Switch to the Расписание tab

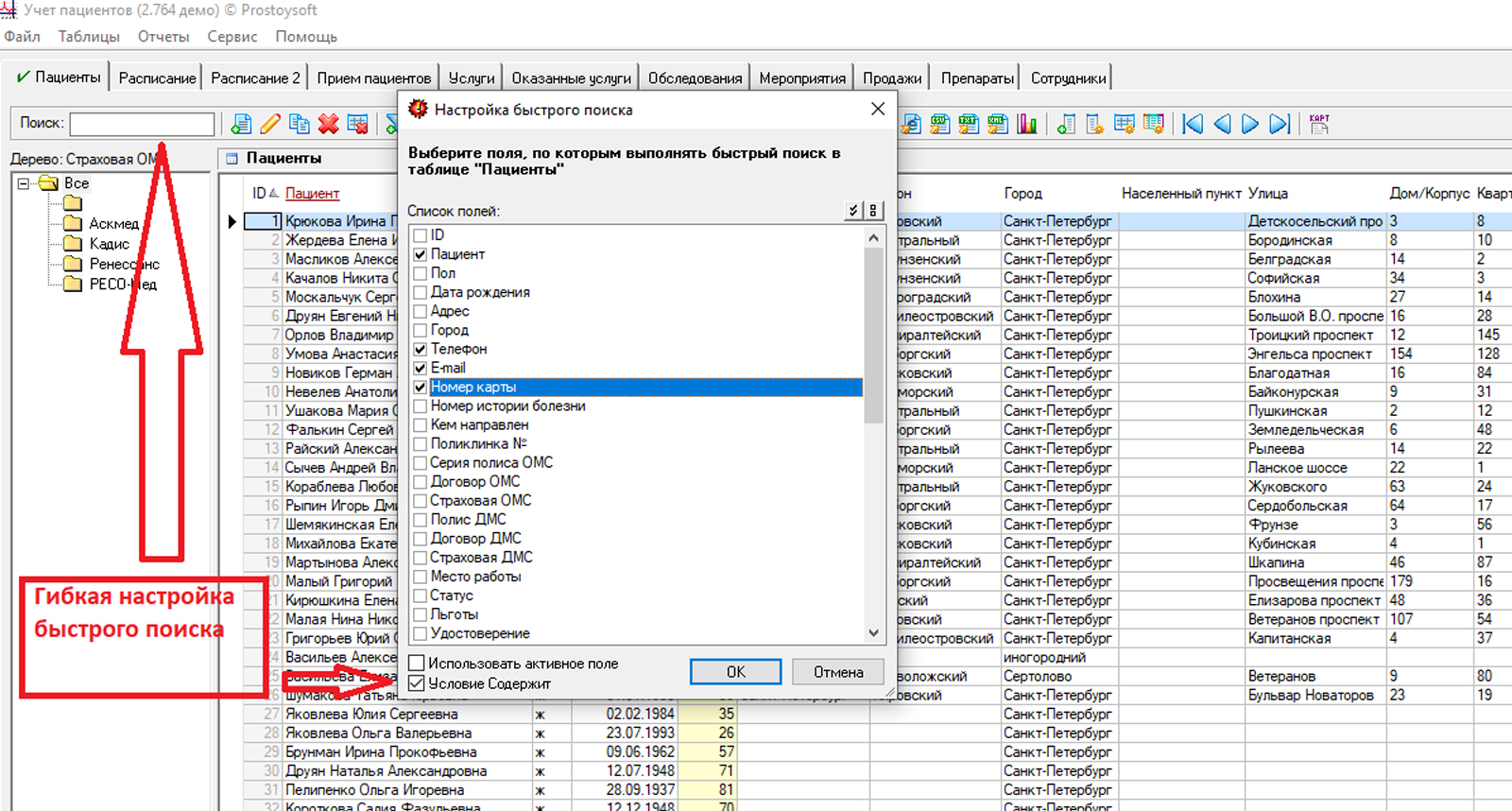157,78
